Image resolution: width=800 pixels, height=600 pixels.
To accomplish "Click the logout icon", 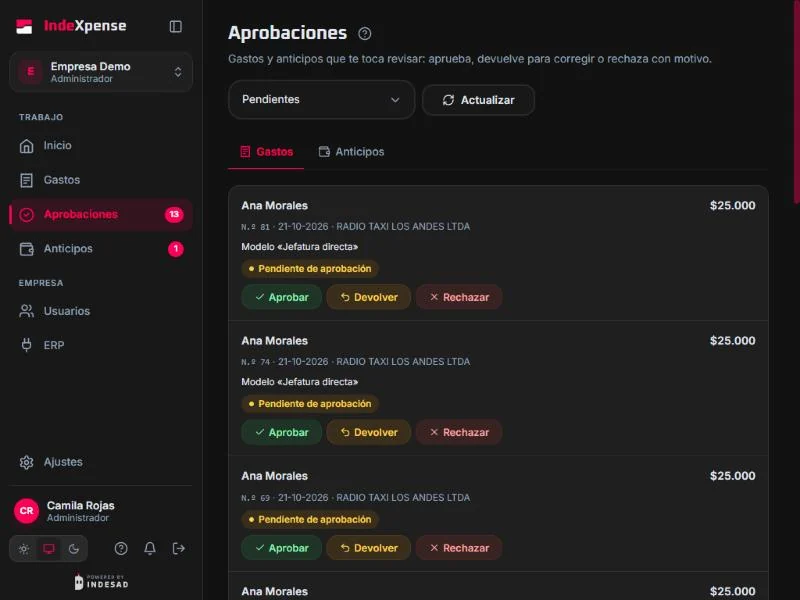I will click(x=179, y=548).
